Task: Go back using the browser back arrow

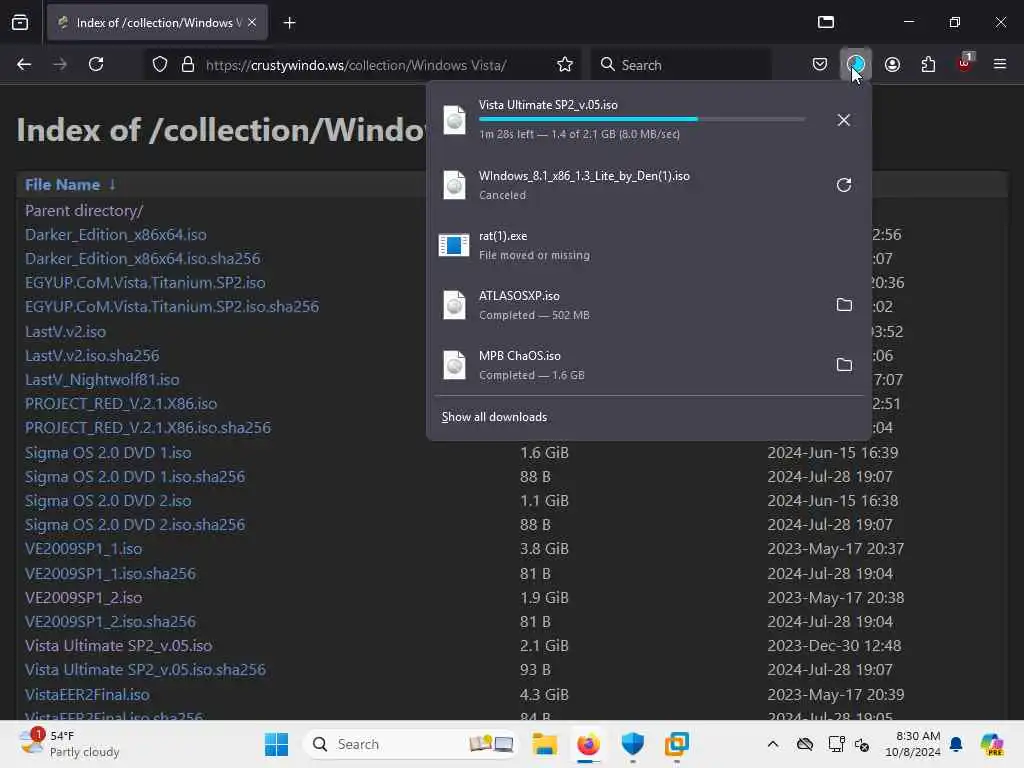Action: (x=24, y=64)
